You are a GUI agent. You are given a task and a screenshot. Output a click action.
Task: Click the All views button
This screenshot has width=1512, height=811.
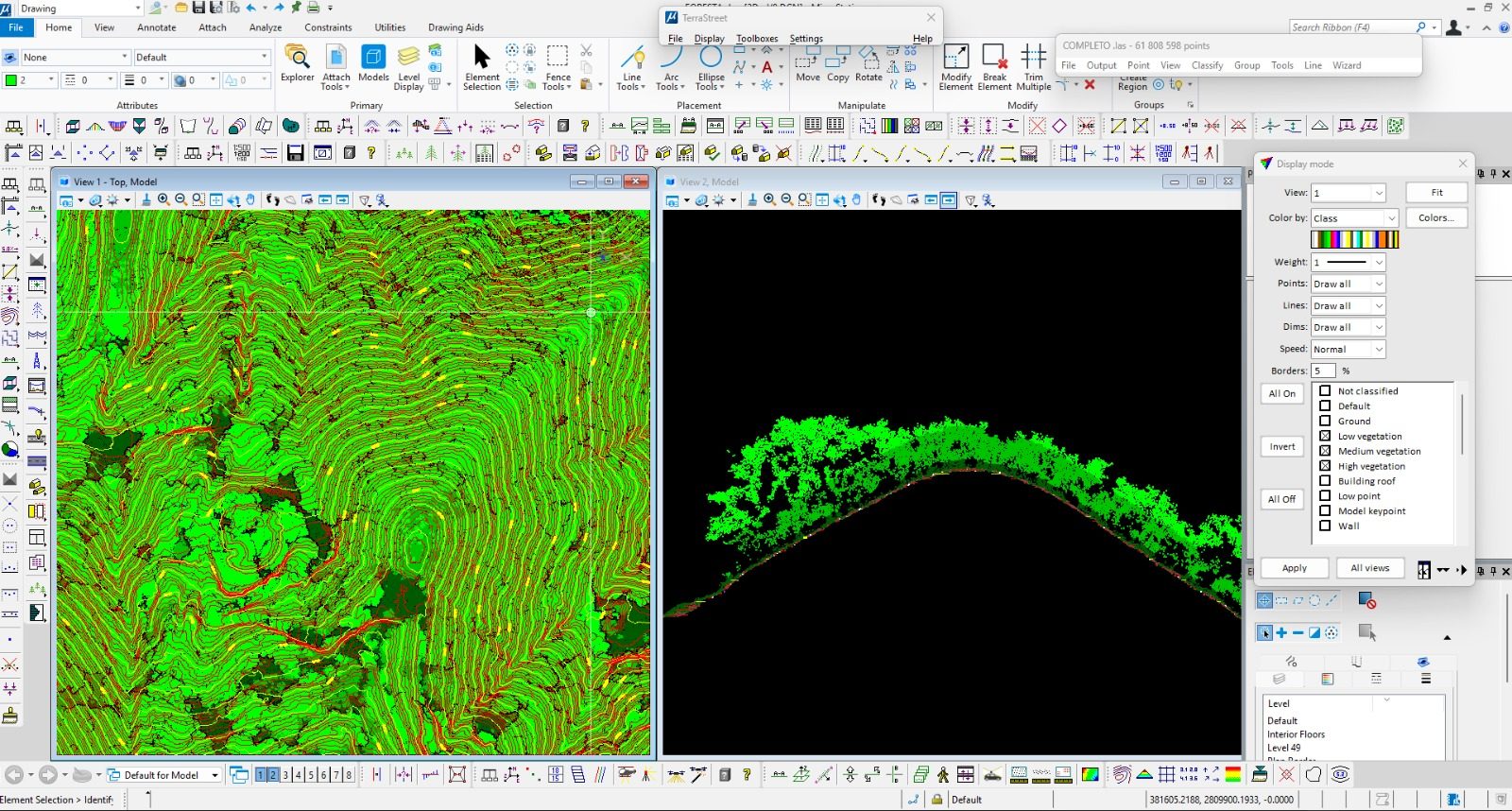[1370, 568]
